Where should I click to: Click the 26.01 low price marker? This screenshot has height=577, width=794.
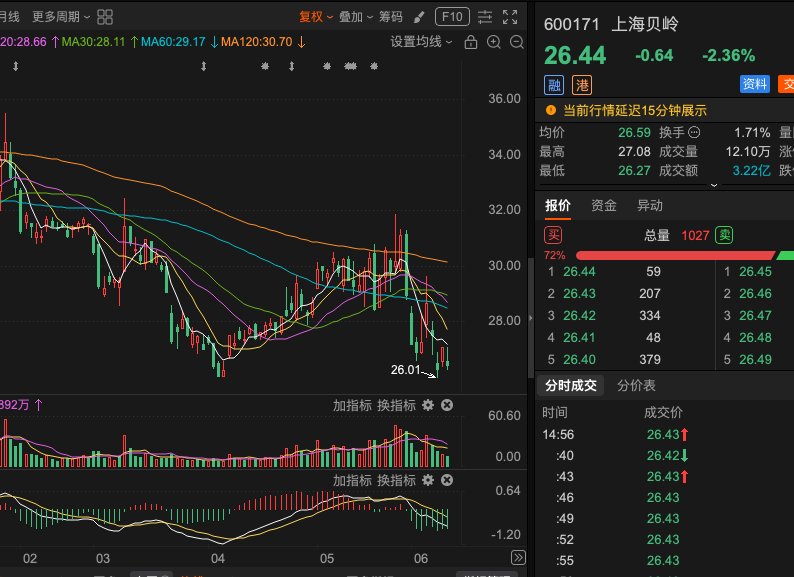406,370
